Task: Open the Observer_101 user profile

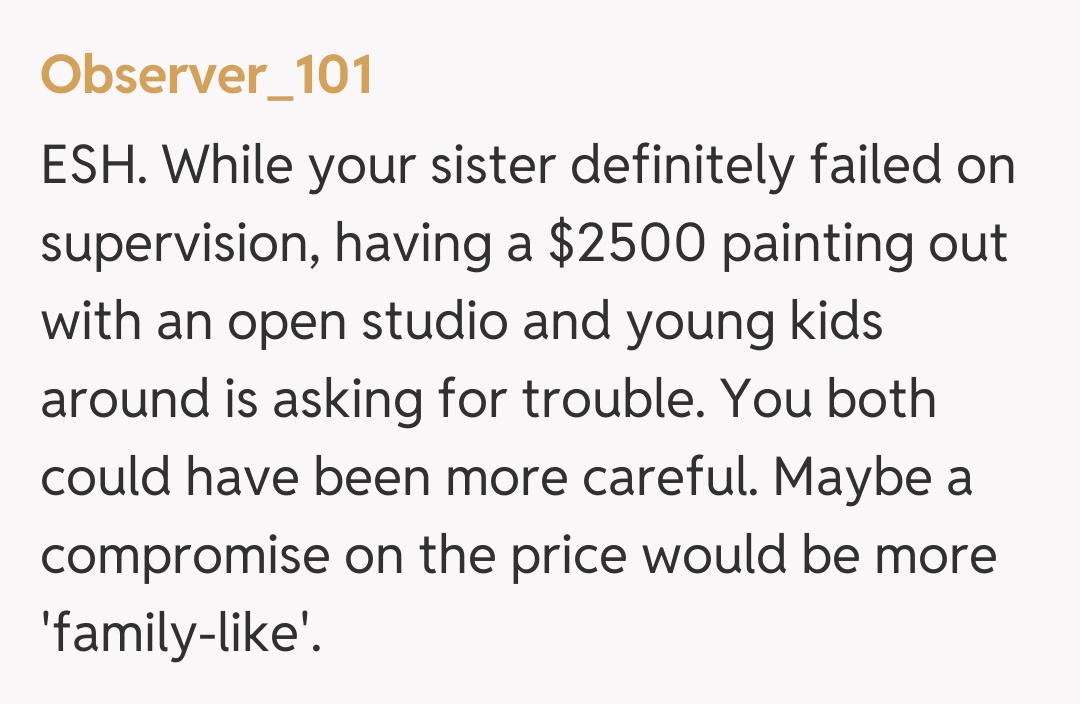Action: [206, 75]
